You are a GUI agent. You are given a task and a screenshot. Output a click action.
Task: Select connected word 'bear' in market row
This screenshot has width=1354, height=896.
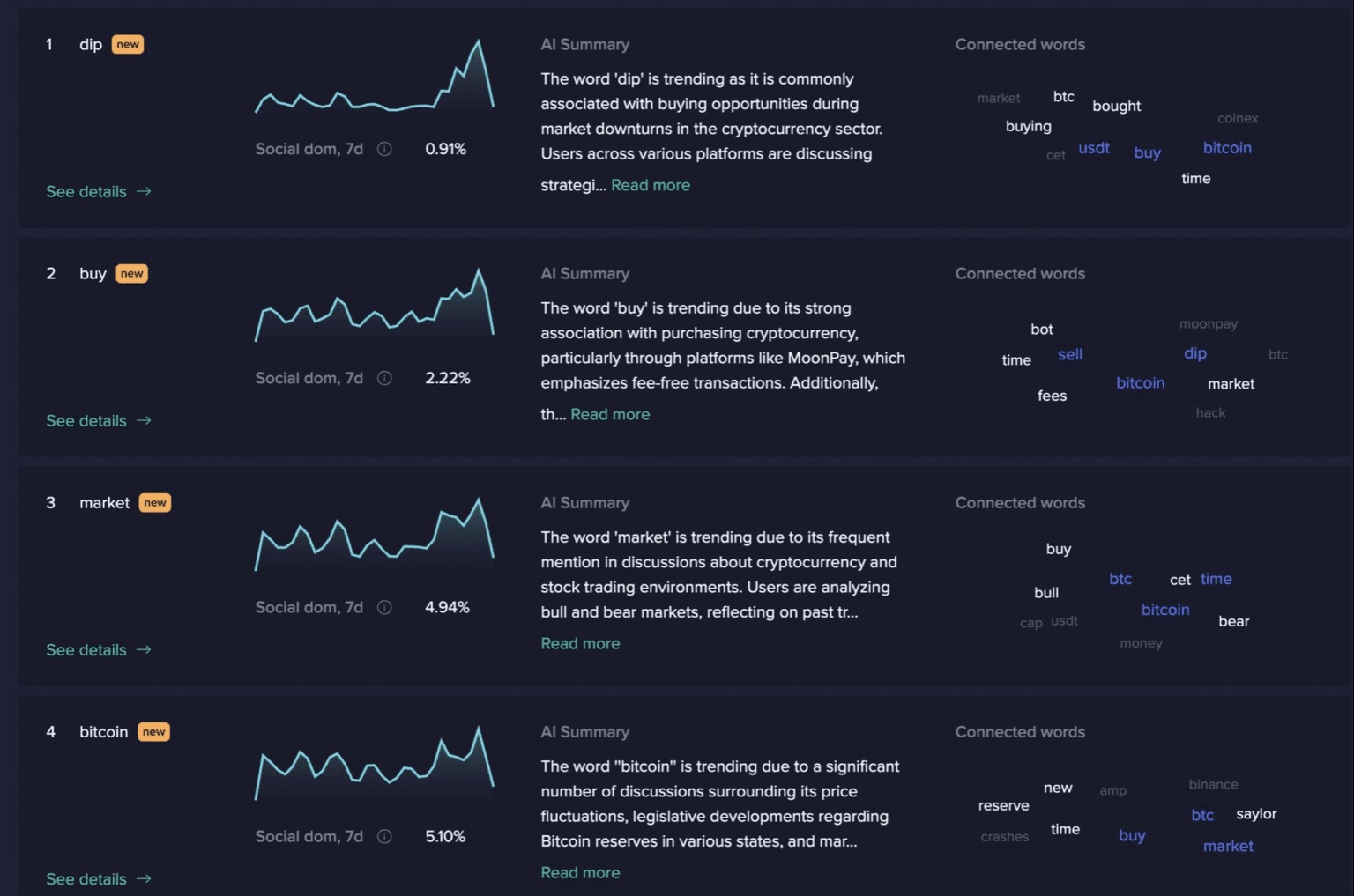(1234, 621)
